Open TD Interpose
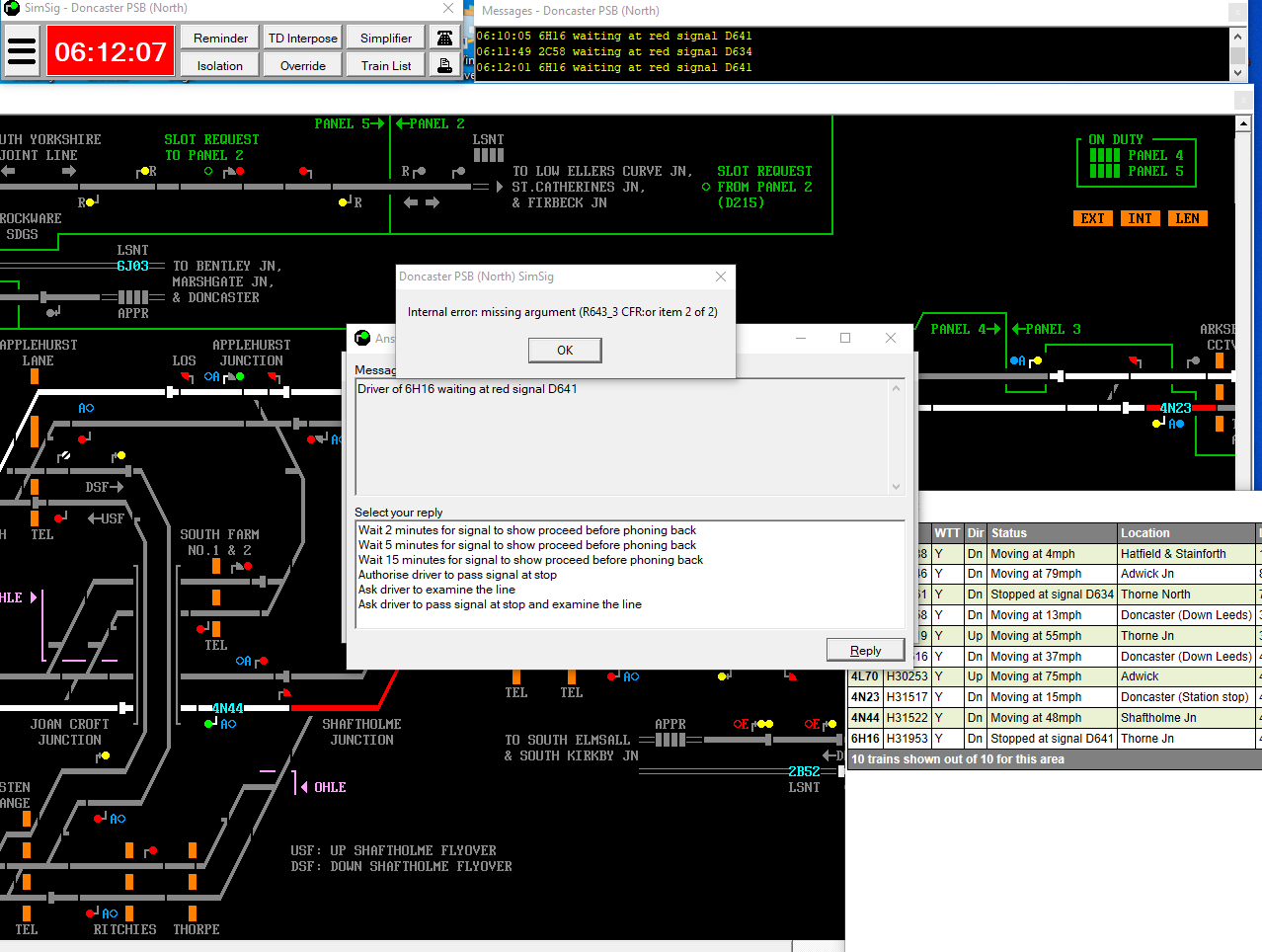Image resolution: width=1262 pixels, height=952 pixels. tap(303, 38)
